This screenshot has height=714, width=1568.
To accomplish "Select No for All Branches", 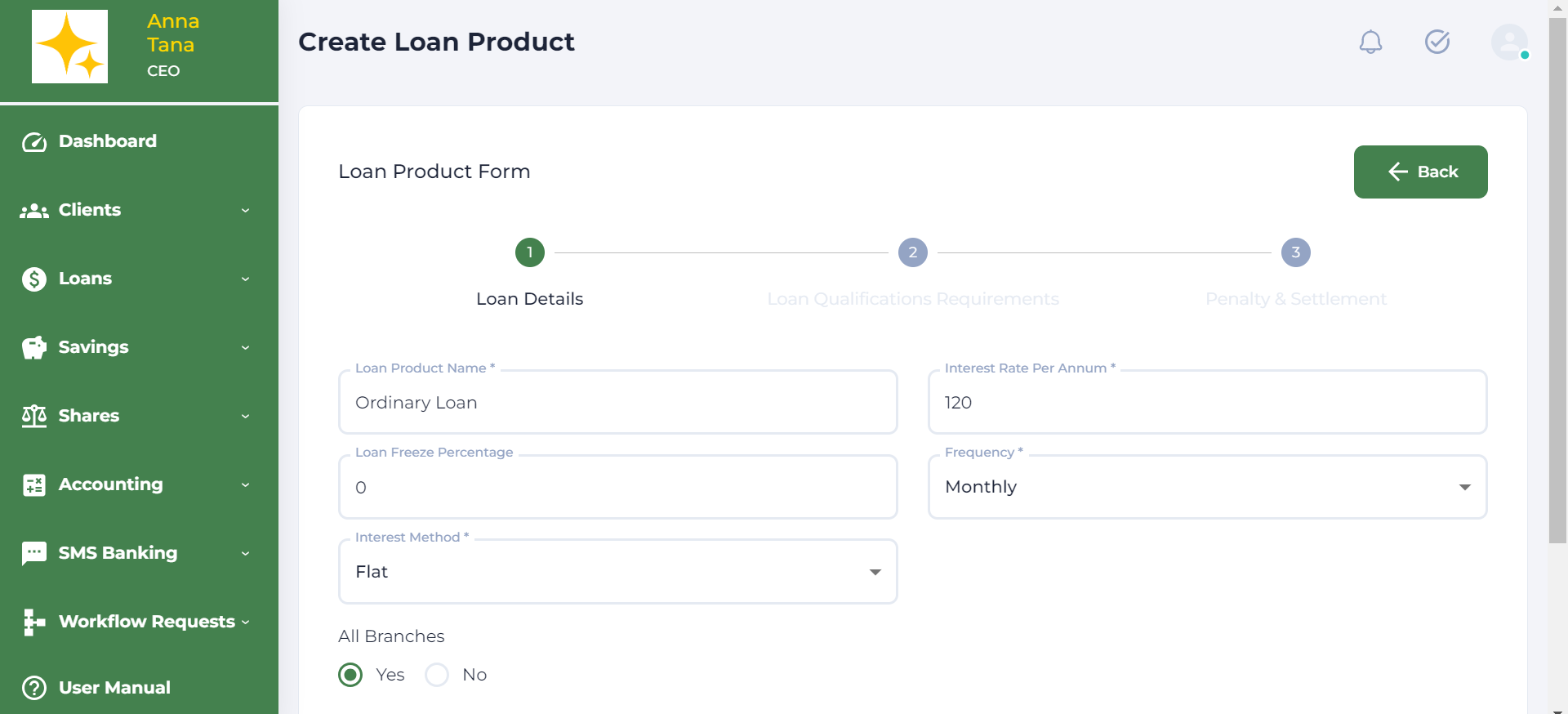I will click(x=437, y=675).
